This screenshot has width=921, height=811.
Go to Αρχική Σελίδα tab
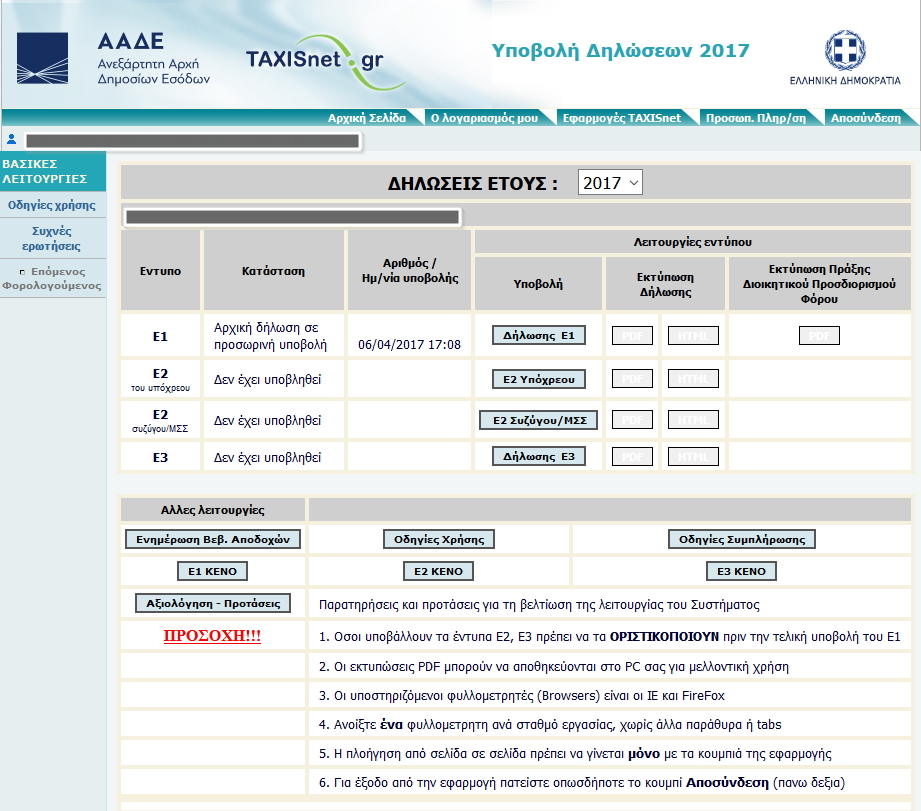(367, 118)
